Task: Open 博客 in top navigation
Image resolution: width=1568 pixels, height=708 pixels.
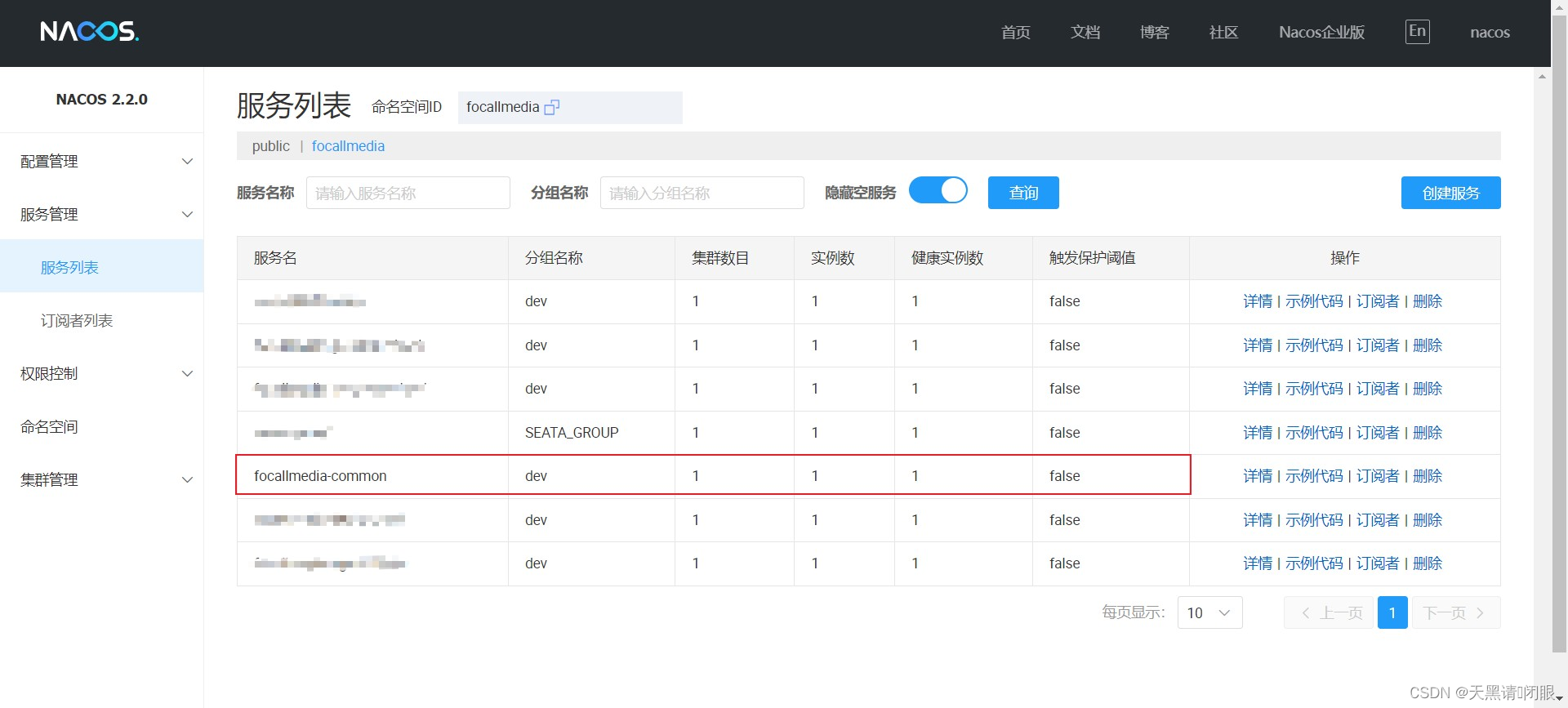Action: click(x=1155, y=32)
